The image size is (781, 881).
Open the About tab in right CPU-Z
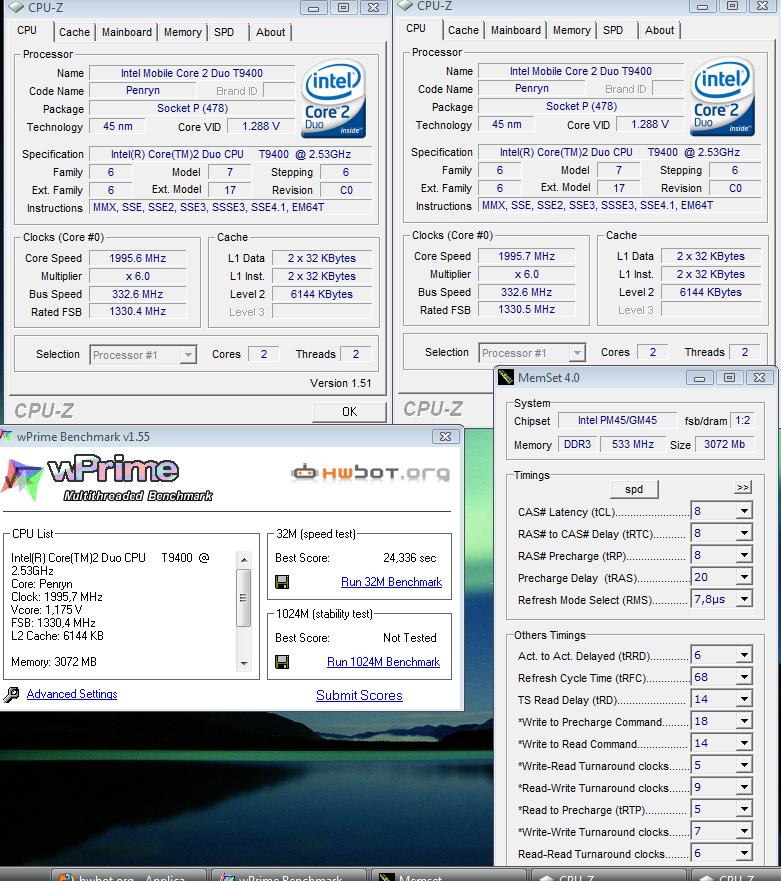point(659,30)
